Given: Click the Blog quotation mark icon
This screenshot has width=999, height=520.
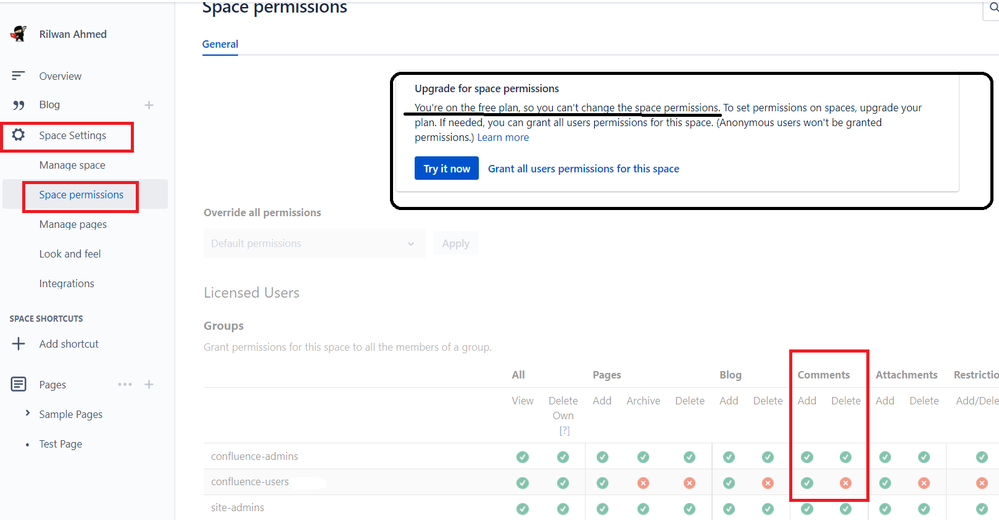Looking at the screenshot, I should click(18, 105).
